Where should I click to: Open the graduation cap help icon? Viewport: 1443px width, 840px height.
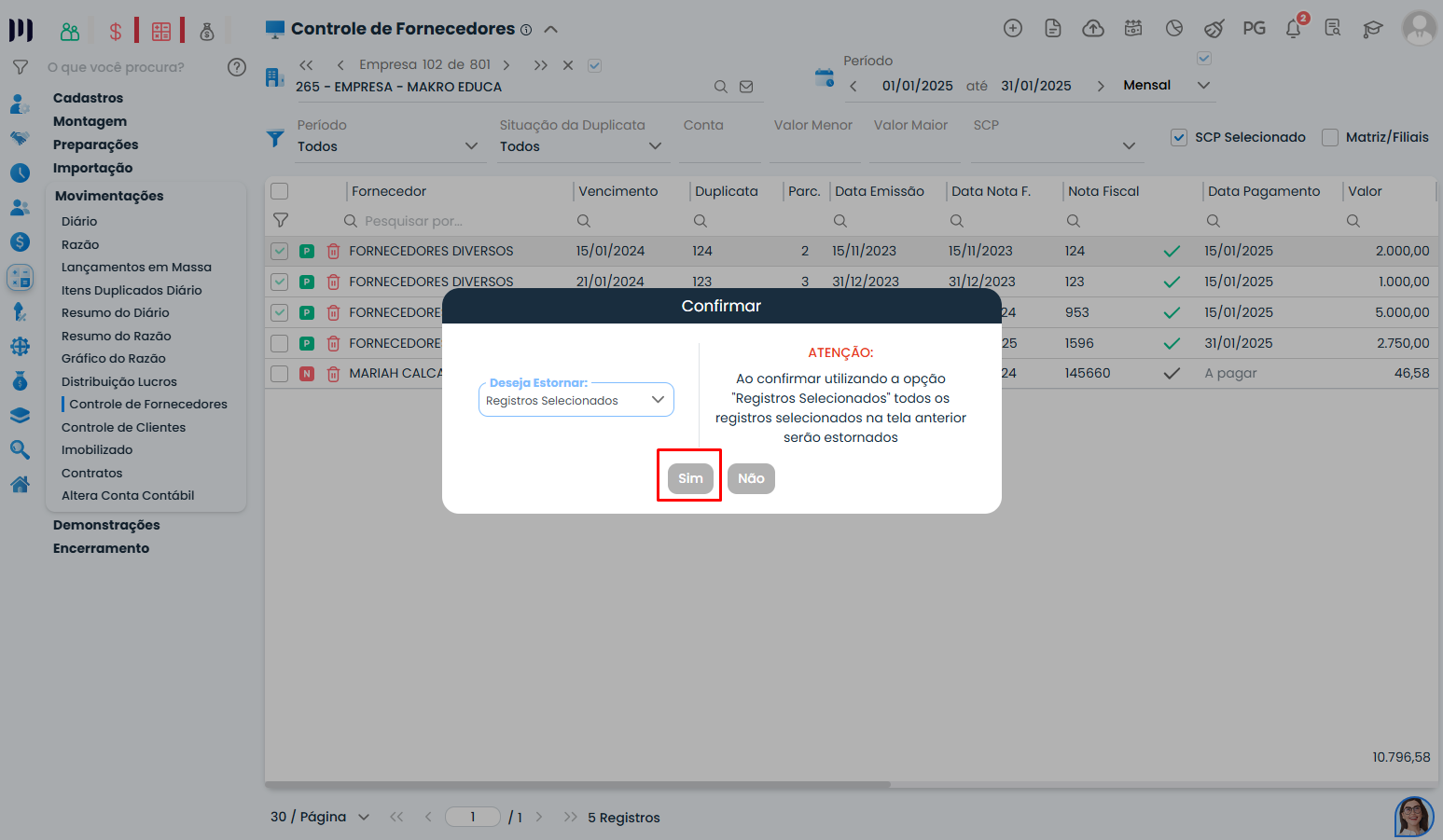click(1372, 29)
